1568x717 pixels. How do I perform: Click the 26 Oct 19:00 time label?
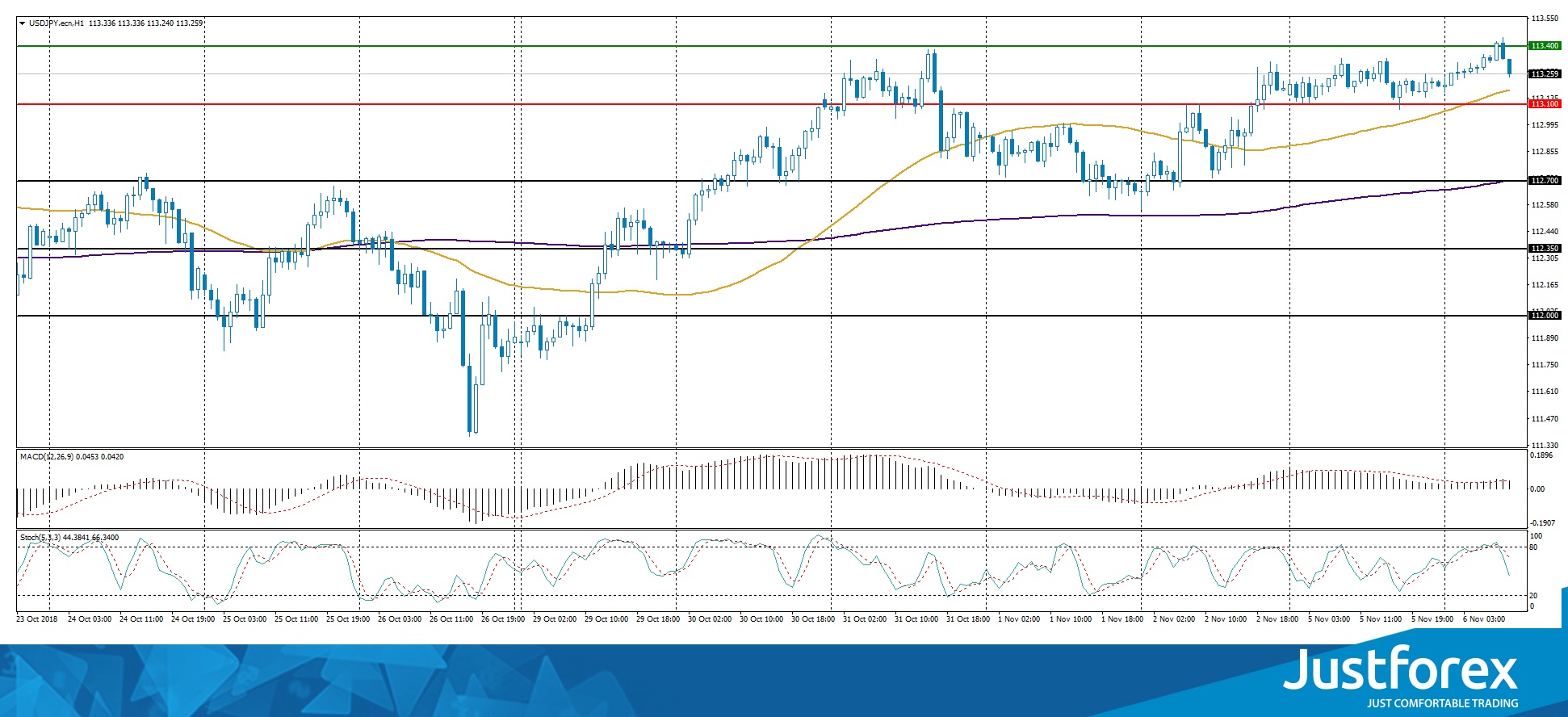click(x=503, y=619)
